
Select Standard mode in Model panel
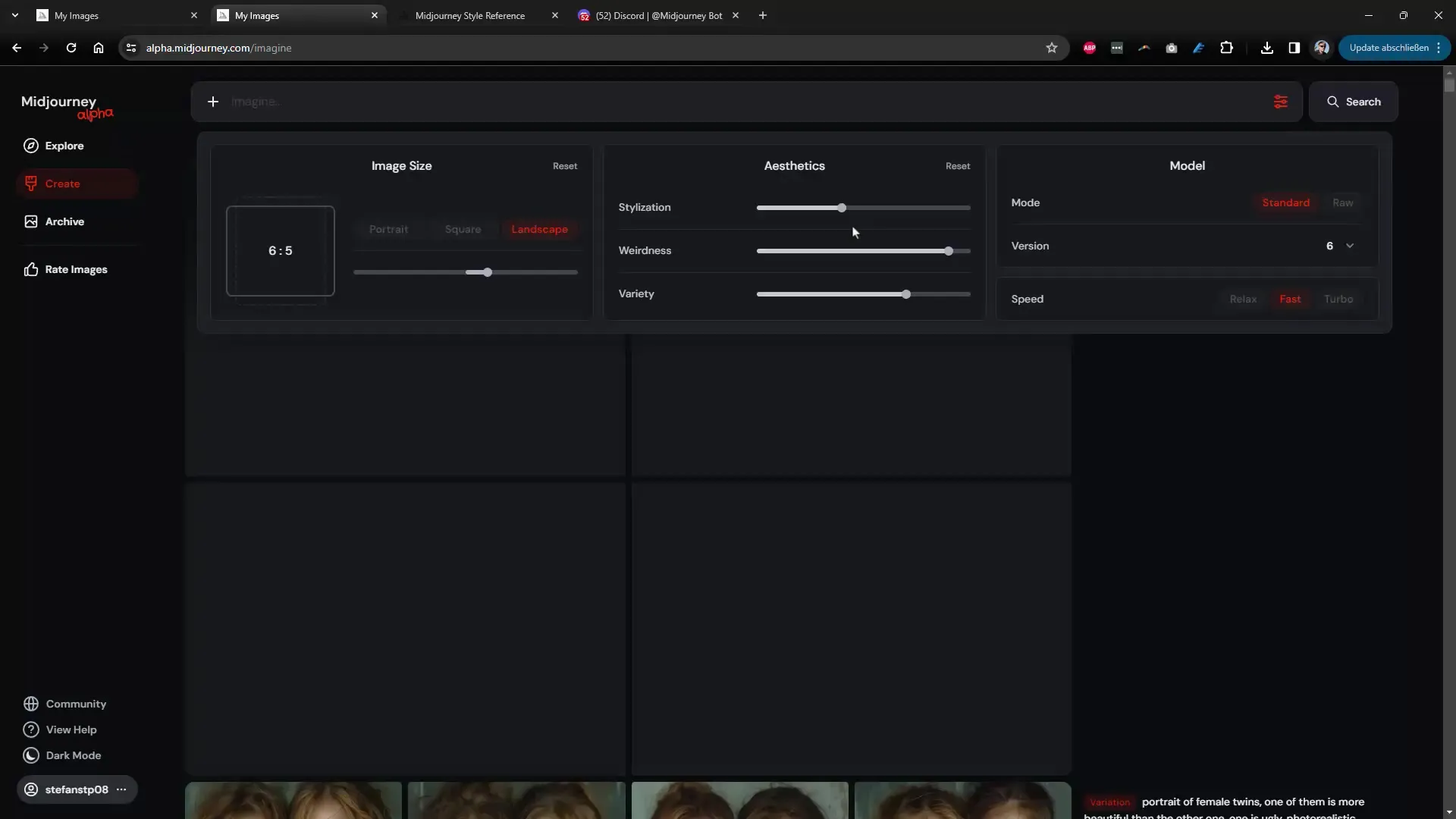[1286, 203]
